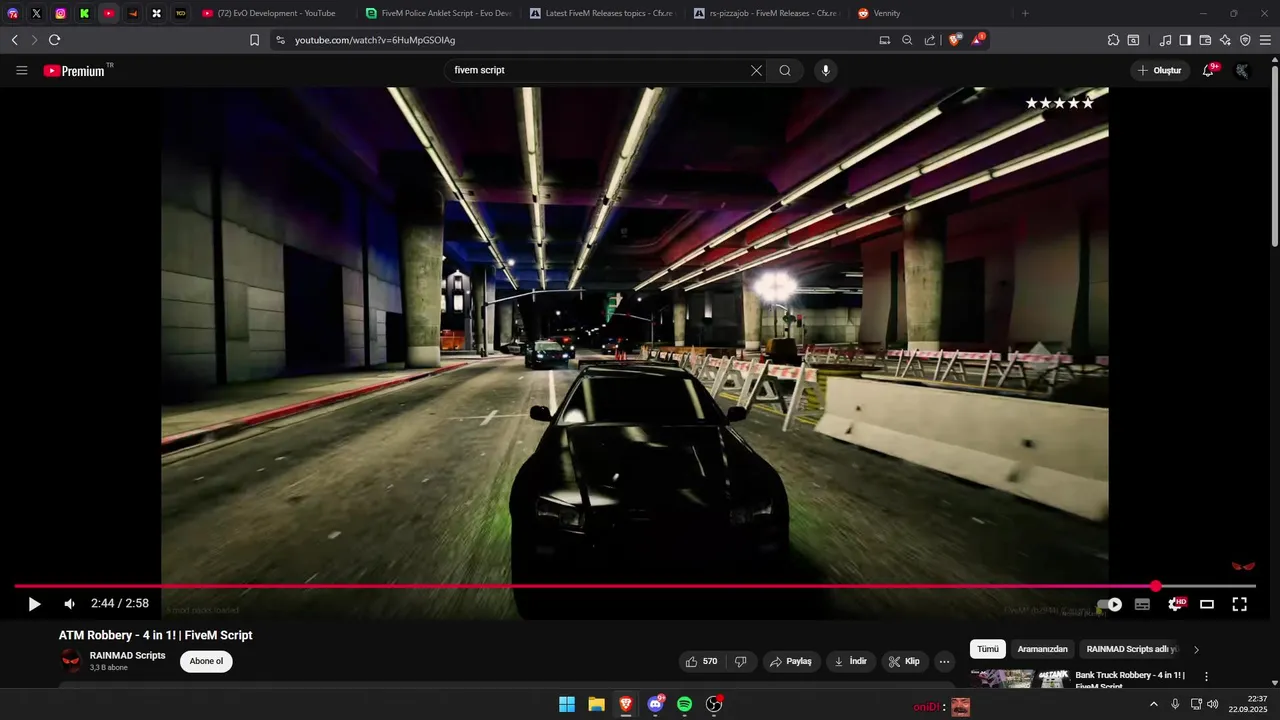Image resolution: width=1280 pixels, height=720 pixels.
Task: Open Spotify from the taskbar
Action: (x=685, y=705)
